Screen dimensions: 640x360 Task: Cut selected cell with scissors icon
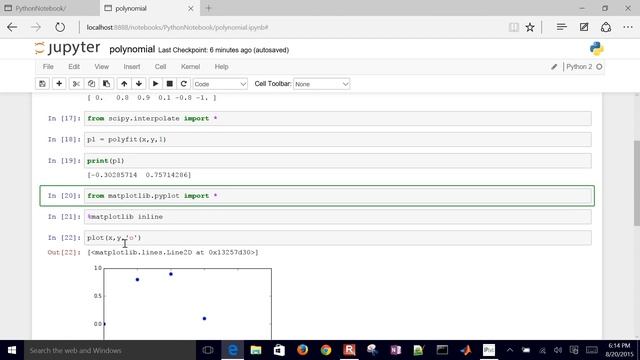point(76,84)
